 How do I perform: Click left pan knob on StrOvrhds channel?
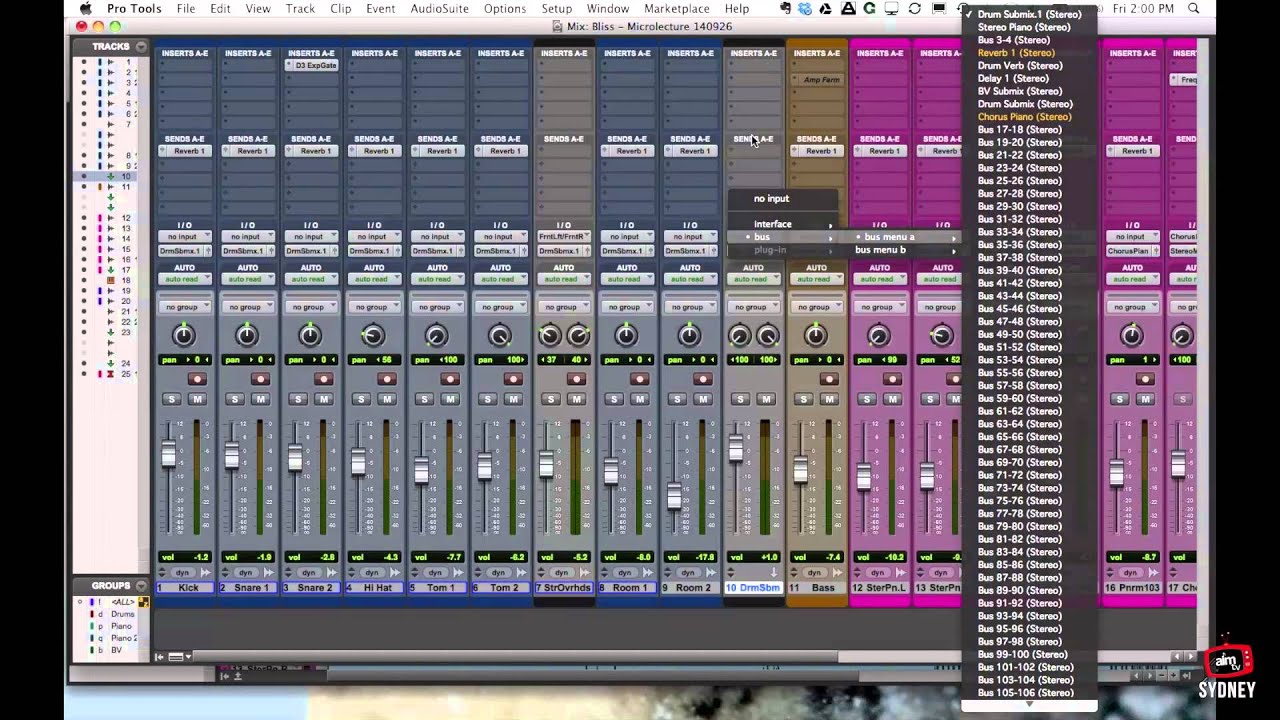point(549,336)
